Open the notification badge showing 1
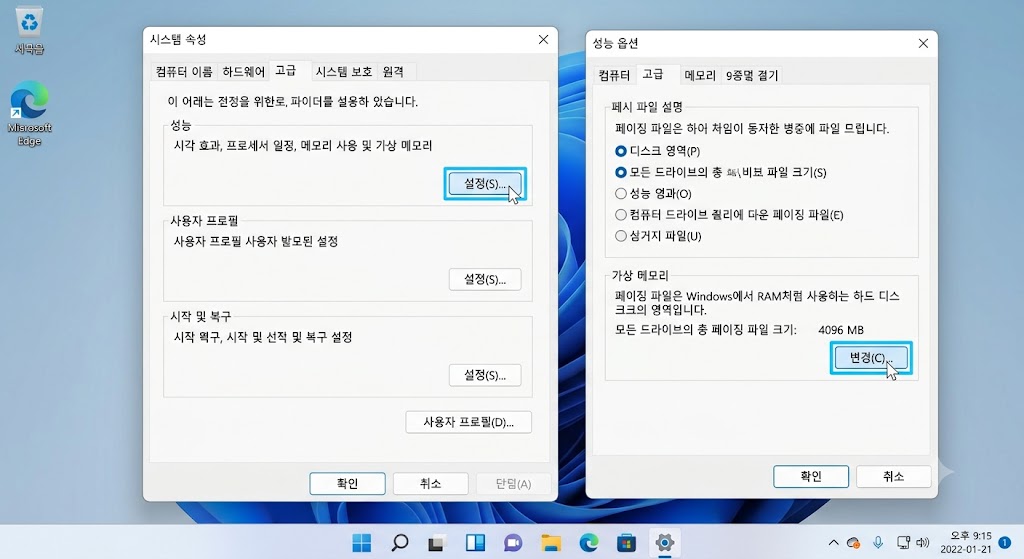Image resolution: width=1024 pixels, height=559 pixels. point(1005,543)
